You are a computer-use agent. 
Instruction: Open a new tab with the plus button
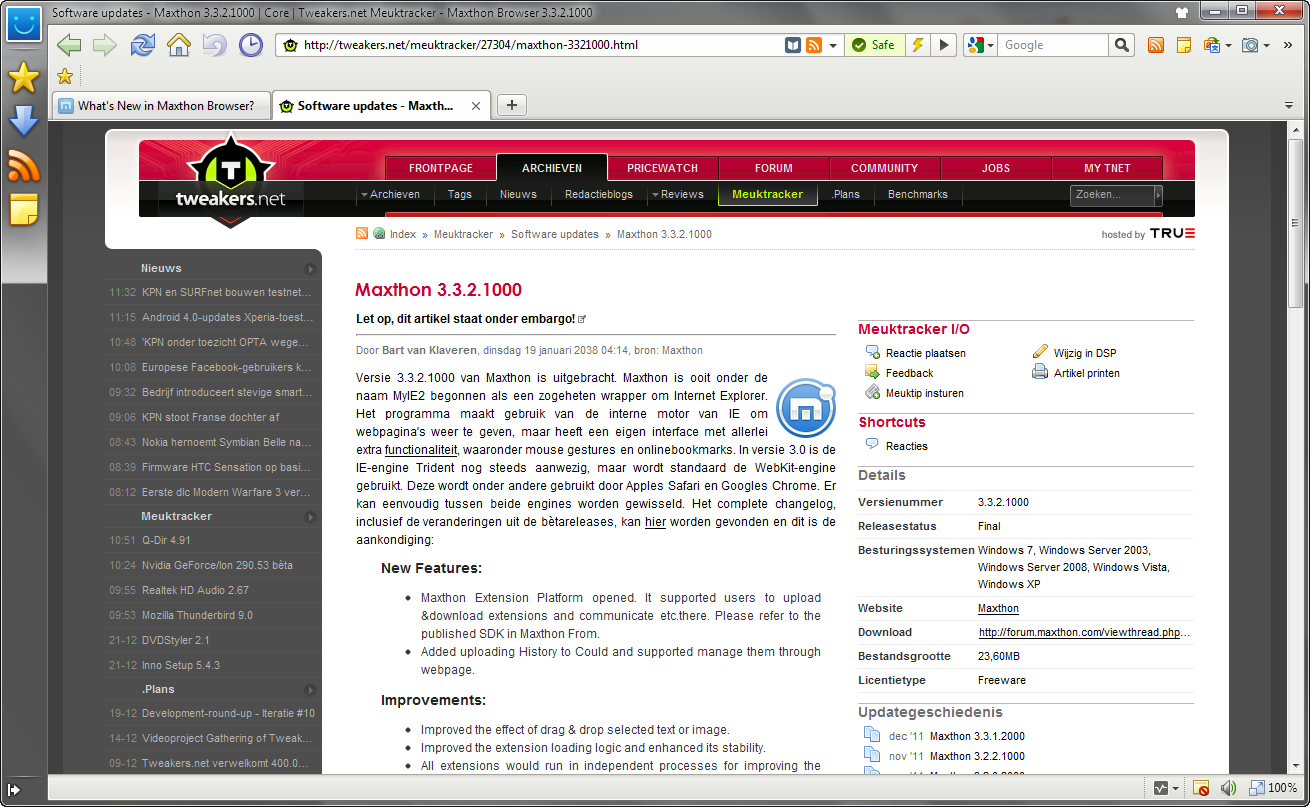pos(511,105)
